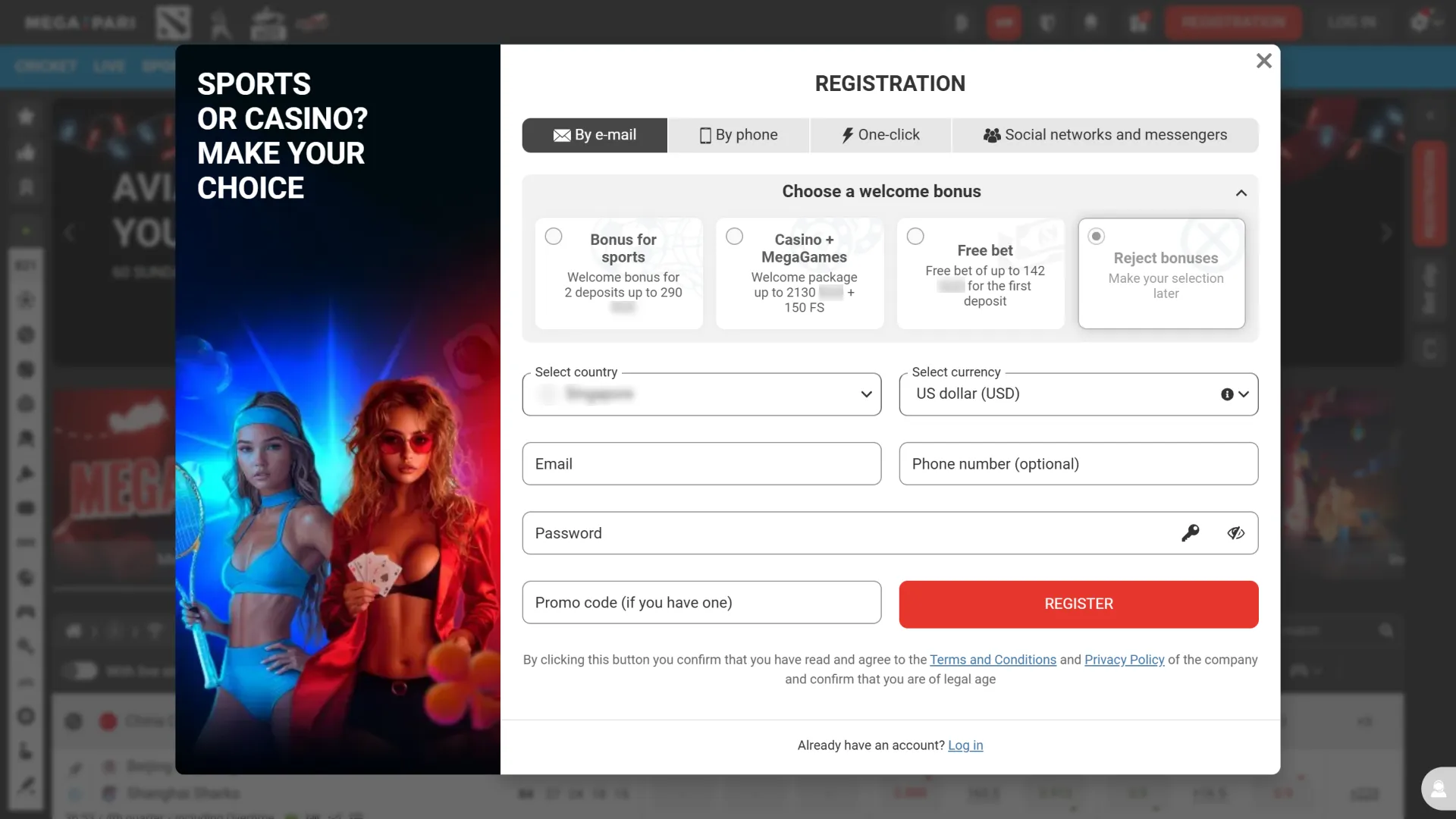1456x819 pixels.
Task: Click the info icon beside US dollar currency
Action: 1226,394
